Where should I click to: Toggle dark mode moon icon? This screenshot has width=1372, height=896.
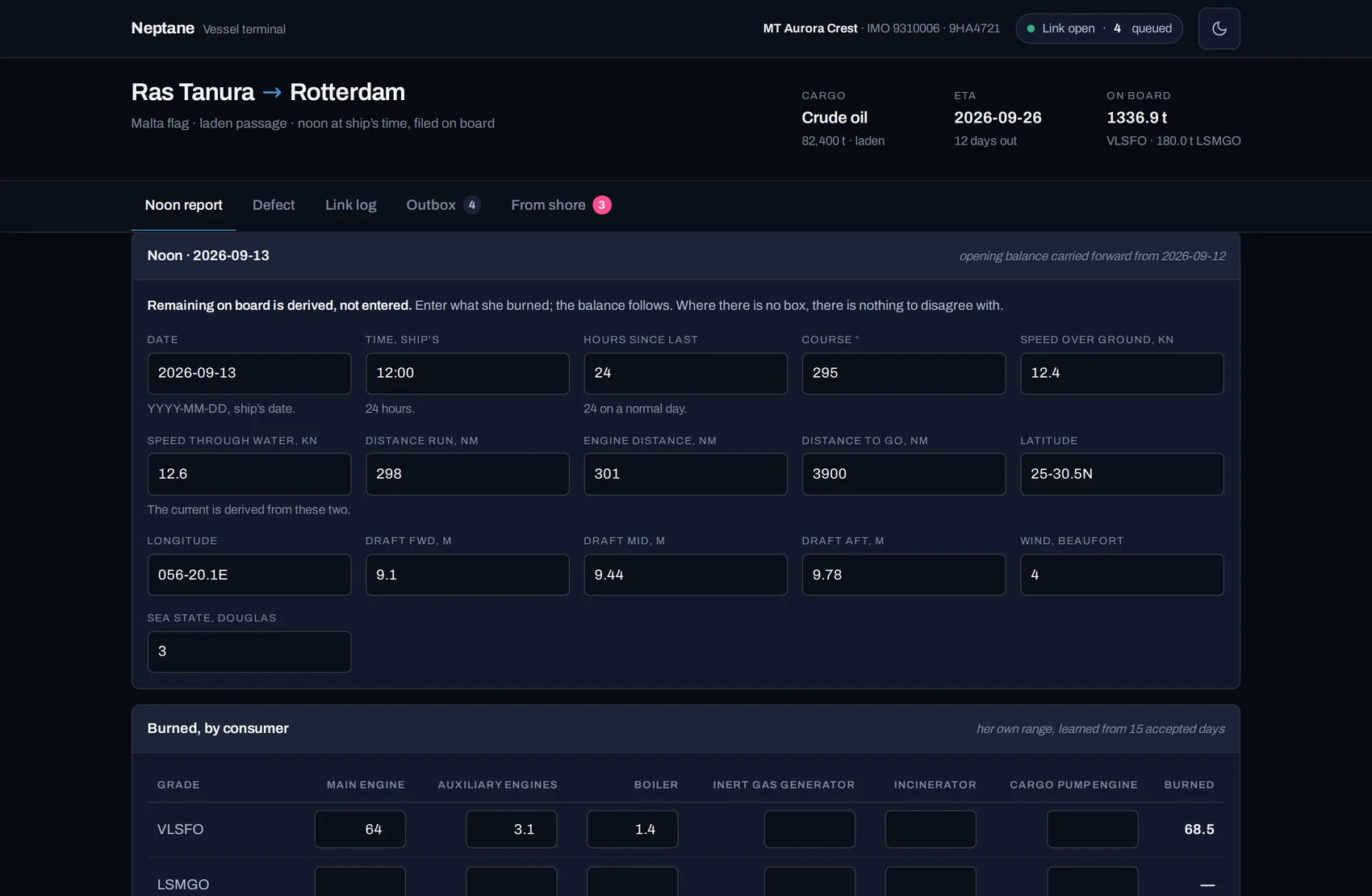(x=1219, y=28)
